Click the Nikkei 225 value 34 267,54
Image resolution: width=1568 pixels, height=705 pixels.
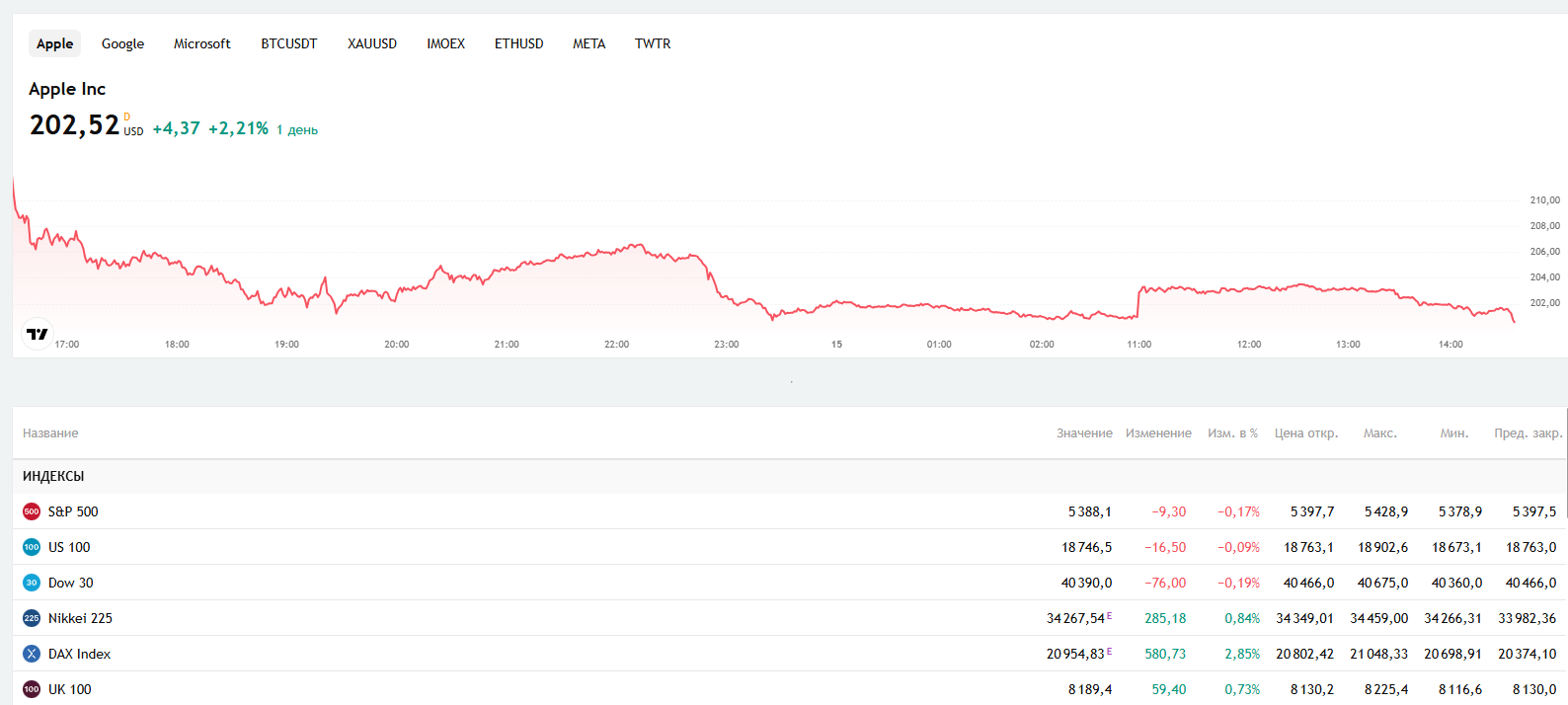point(1076,618)
